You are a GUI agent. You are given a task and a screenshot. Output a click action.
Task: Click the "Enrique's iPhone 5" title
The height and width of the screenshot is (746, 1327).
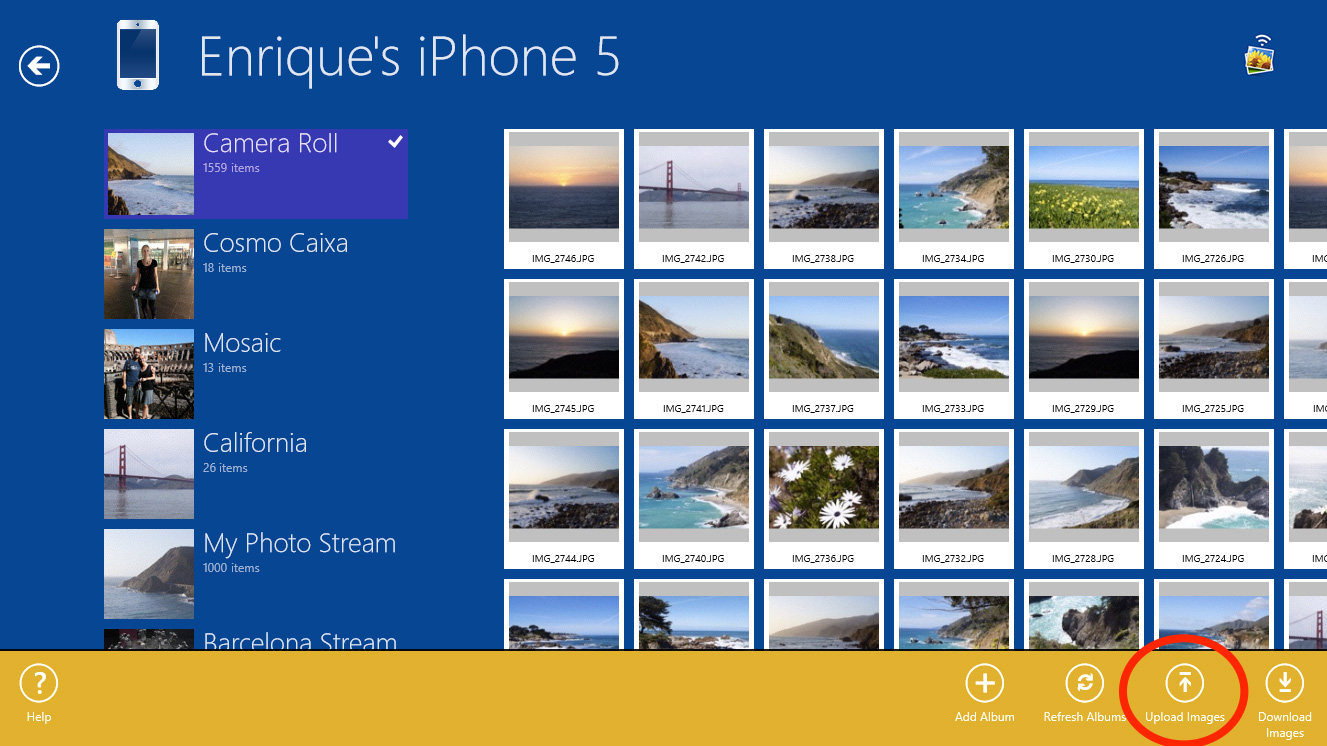(x=409, y=57)
